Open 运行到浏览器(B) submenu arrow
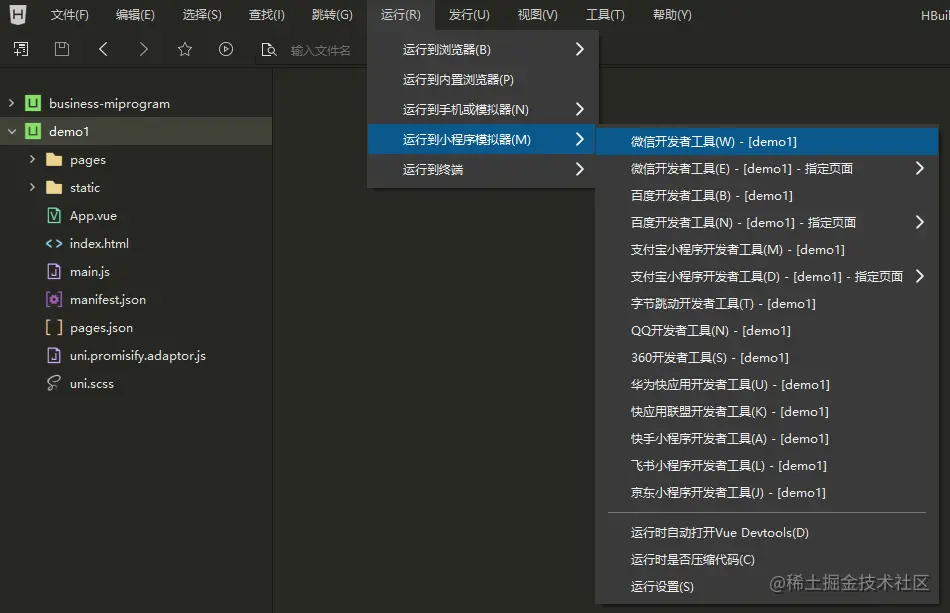Image resolution: width=950 pixels, height=613 pixels. point(580,49)
